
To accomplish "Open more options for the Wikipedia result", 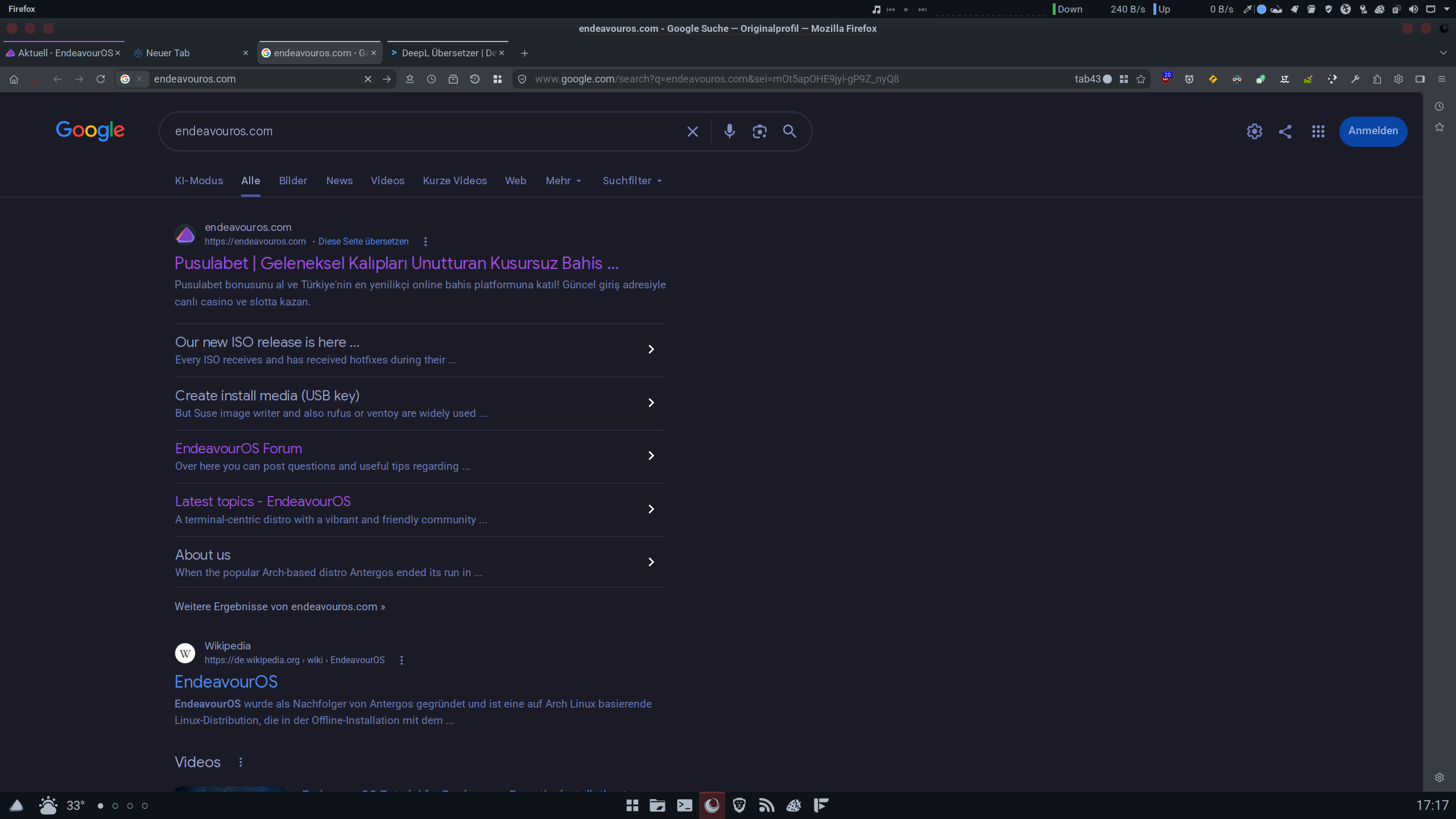I will 402,660.
